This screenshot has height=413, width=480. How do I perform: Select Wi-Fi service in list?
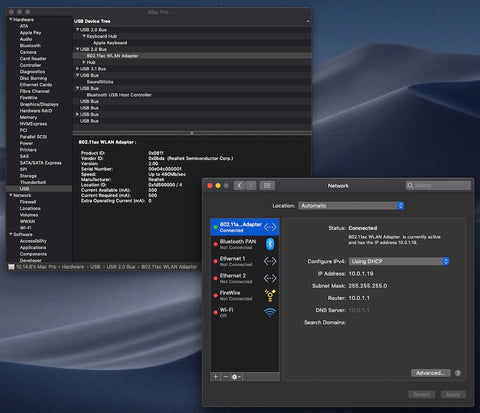tap(245, 313)
